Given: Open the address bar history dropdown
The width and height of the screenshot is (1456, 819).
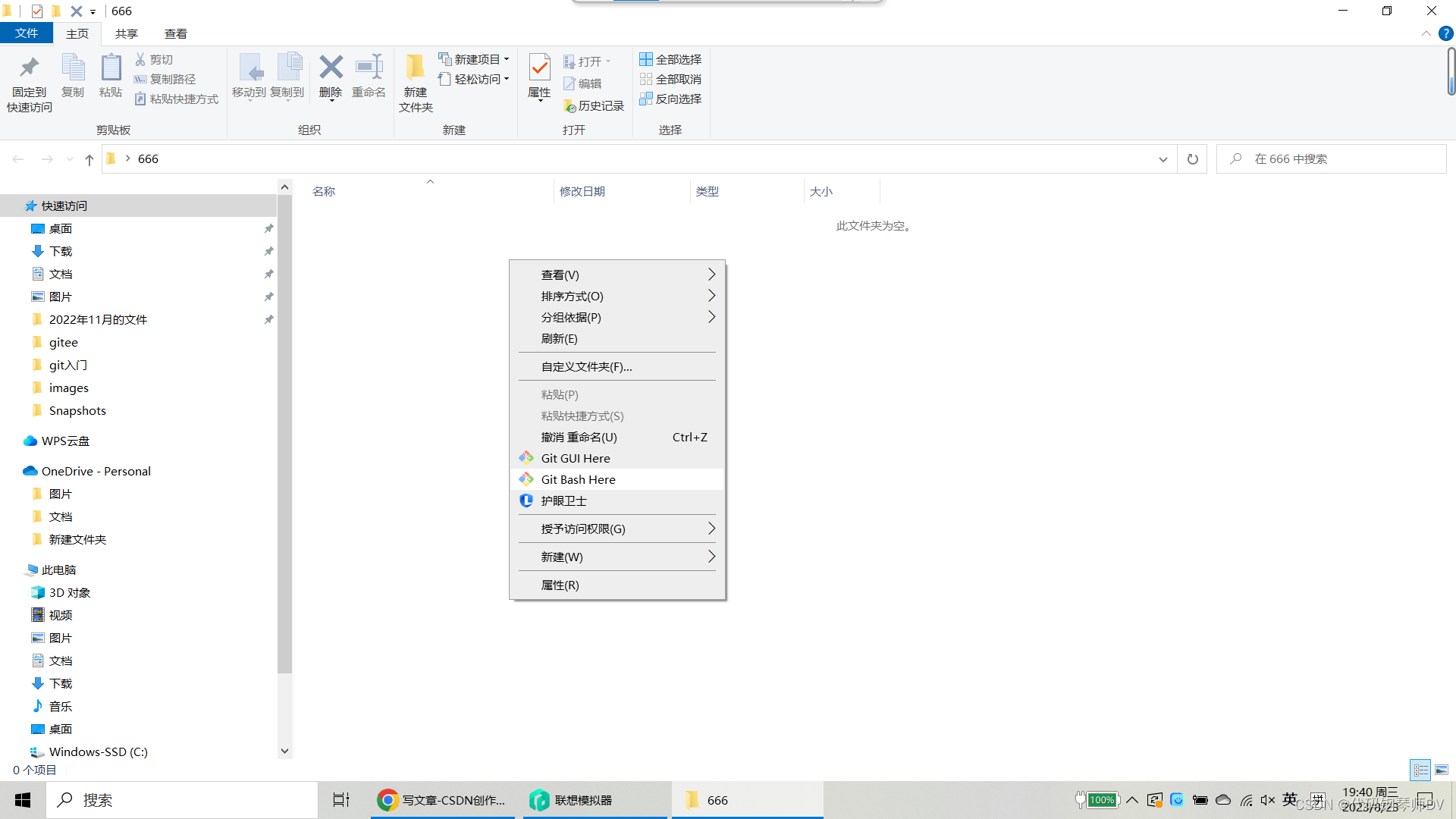Looking at the screenshot, I should point(1163,158).
